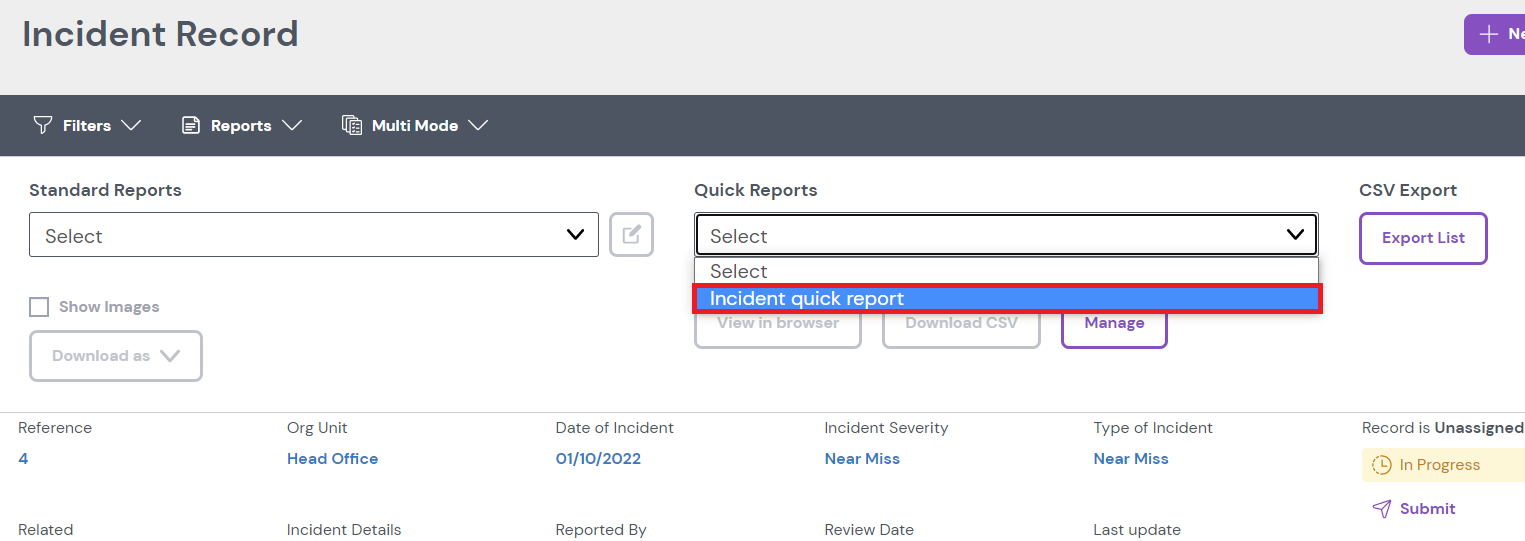
Task: Click the Reports document icon
Action: 190,125
